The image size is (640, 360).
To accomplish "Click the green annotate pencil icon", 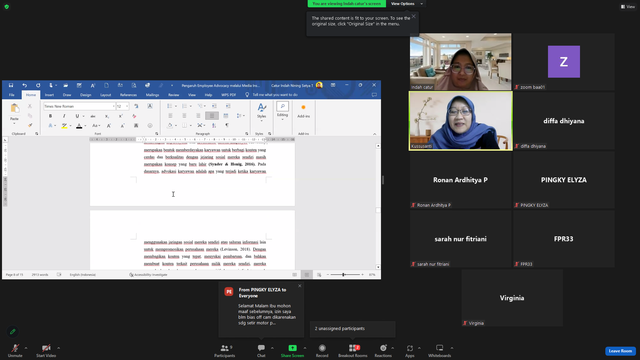I will pos(13,331).
